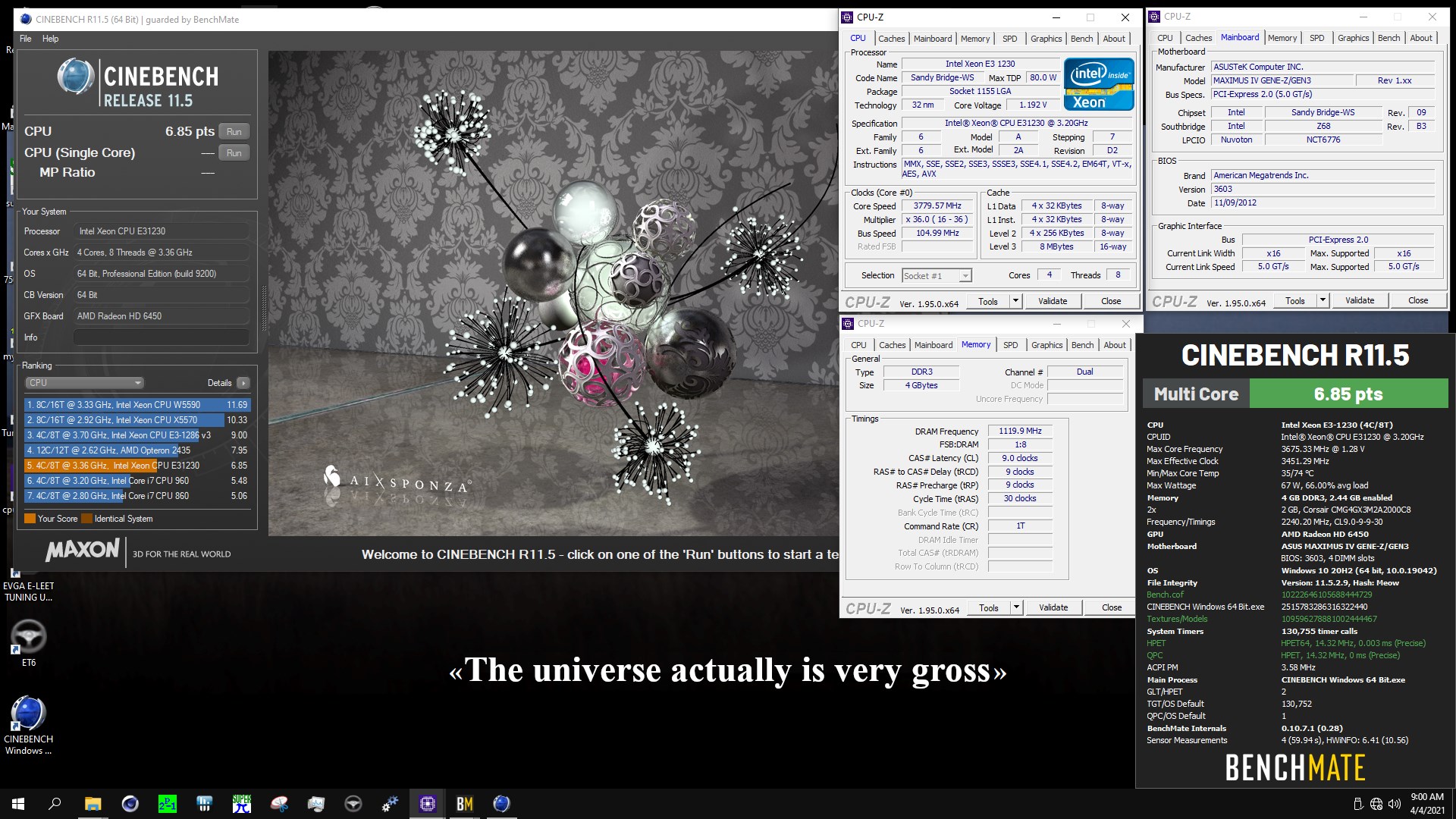This screenshot has width=1456, height=819.
Task: Click CINEBENCH sphere logo in header
Action: point(75,77)
